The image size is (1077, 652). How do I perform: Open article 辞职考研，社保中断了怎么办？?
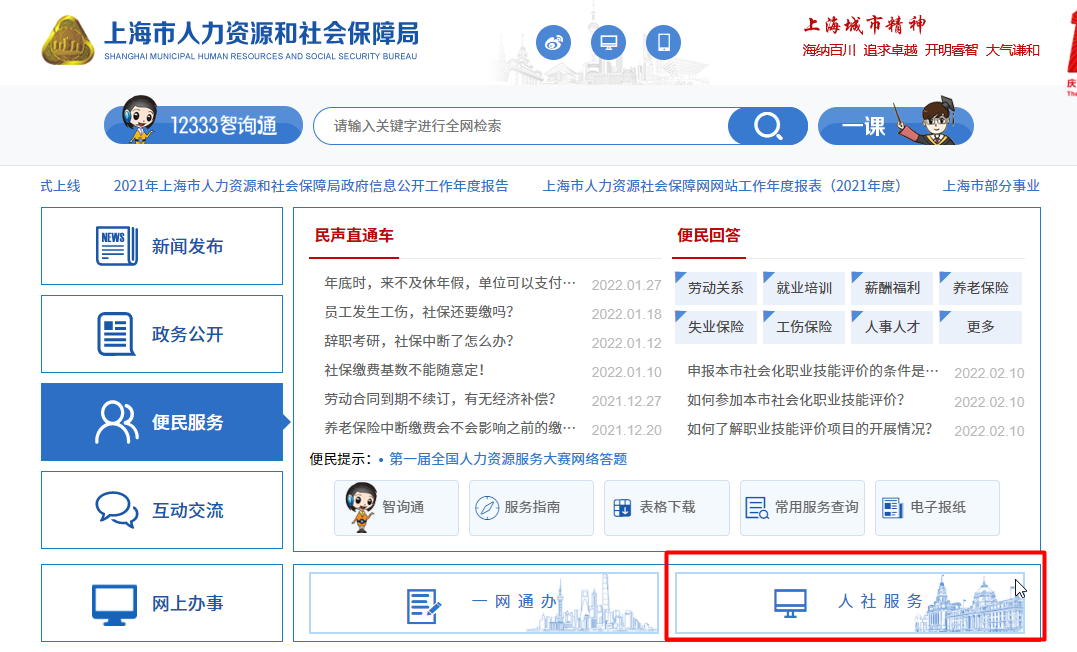(x=419, y=341)
